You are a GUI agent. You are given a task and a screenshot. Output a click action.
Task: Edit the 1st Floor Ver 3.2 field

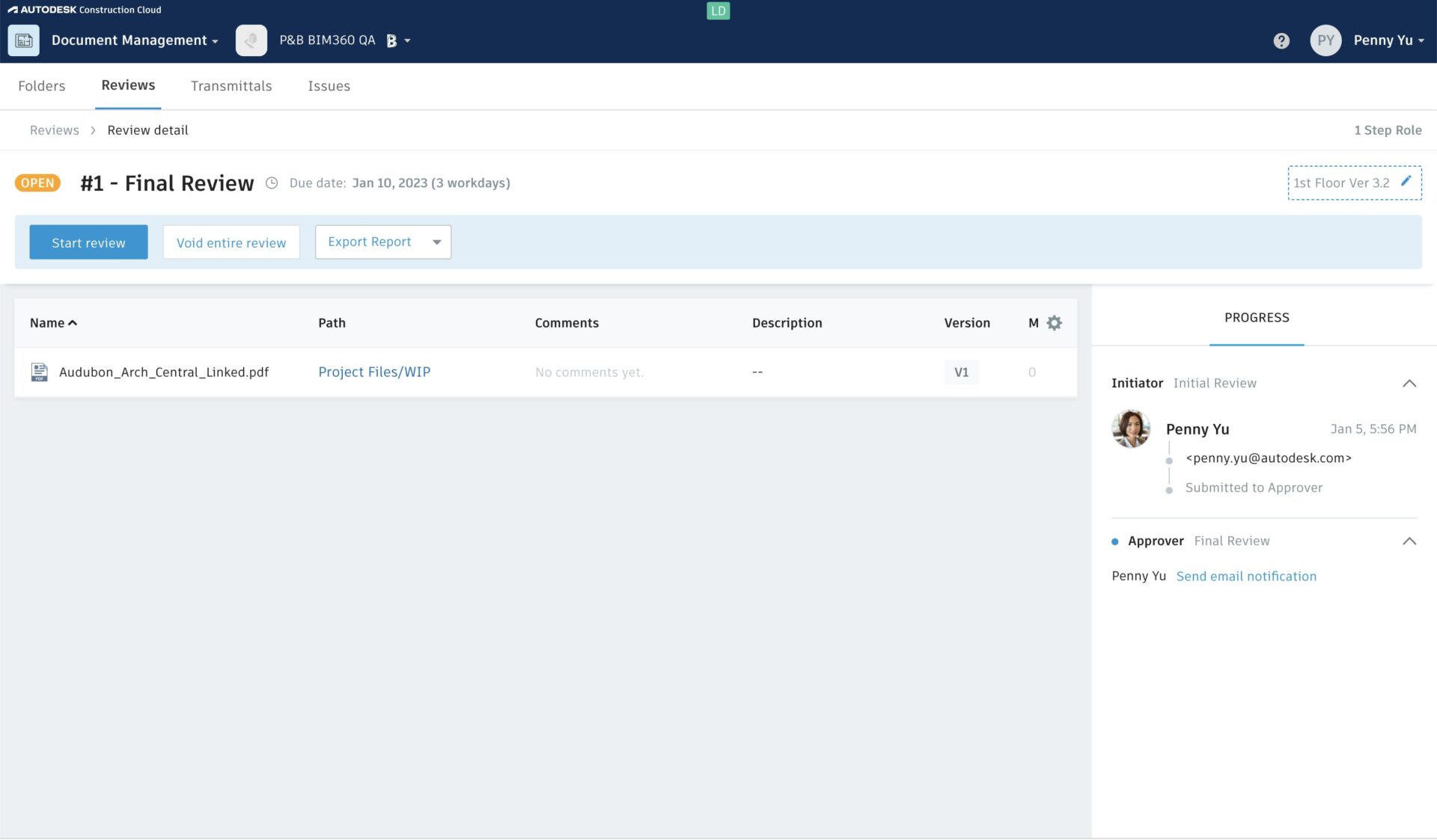(1354, 183)
